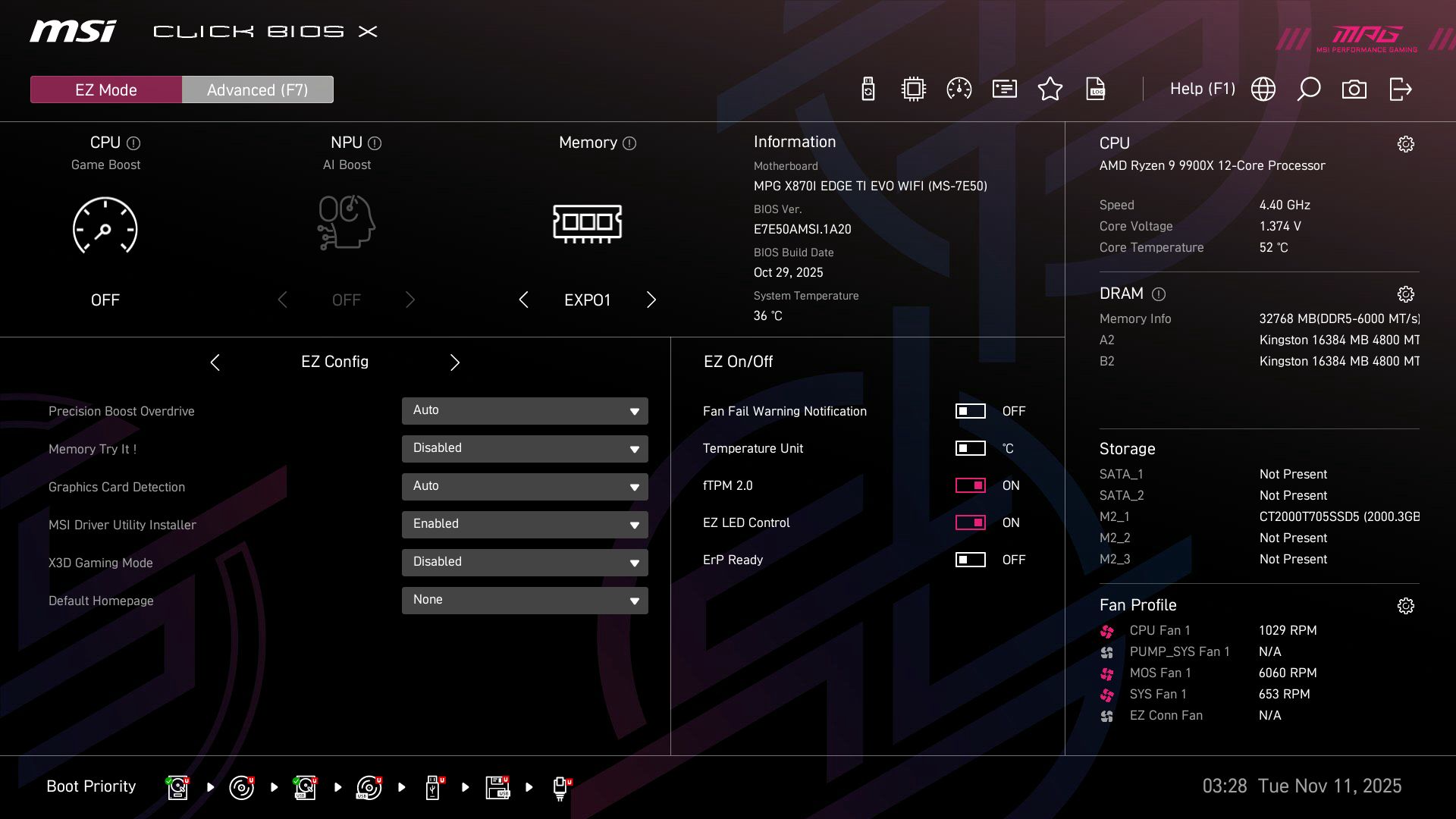1456x819 pixels.
Task: Click the exit icon to save and quit
Action: coord(1399,89)
